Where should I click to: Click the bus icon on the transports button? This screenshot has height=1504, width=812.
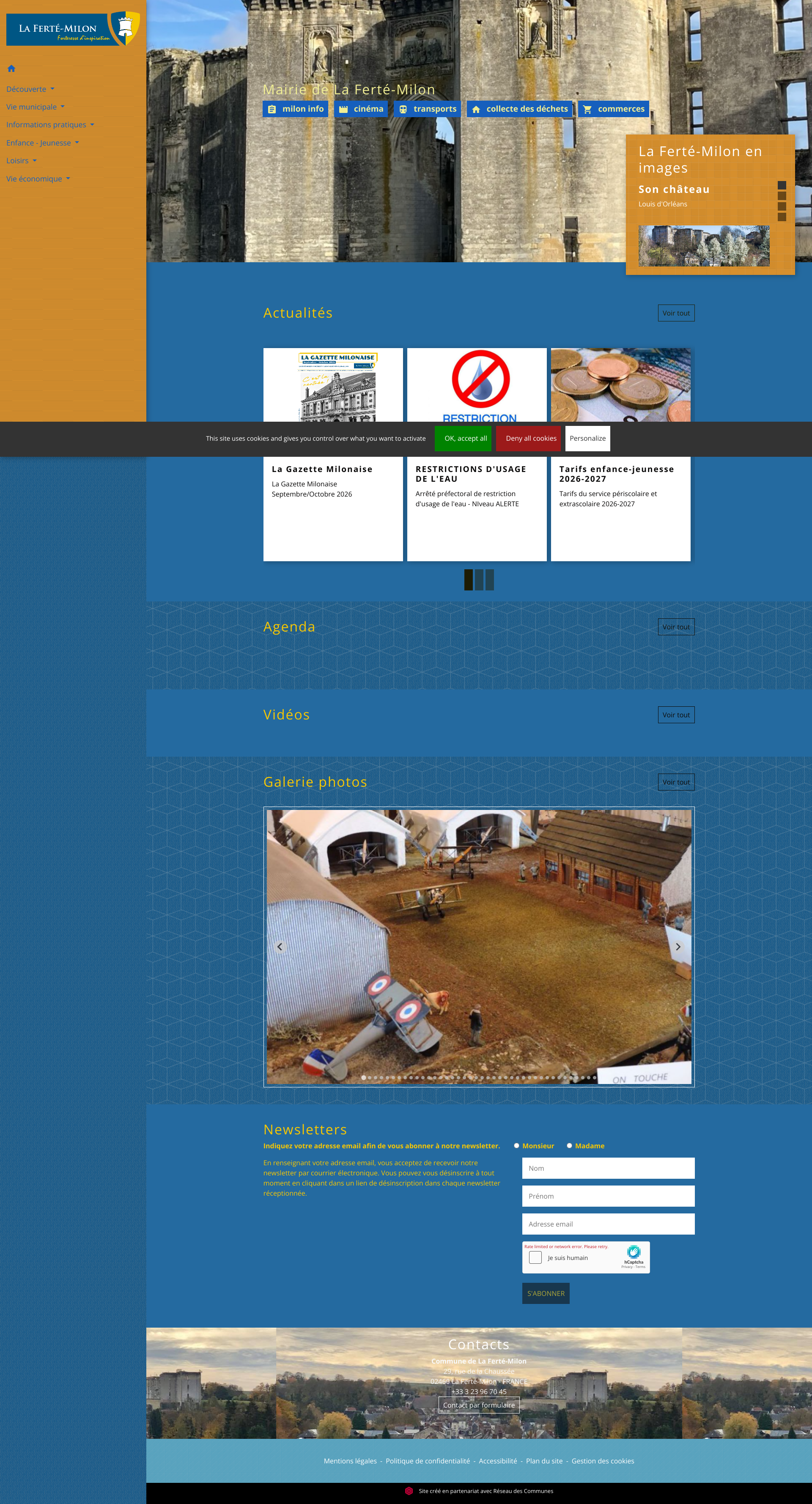click(403, 109)
